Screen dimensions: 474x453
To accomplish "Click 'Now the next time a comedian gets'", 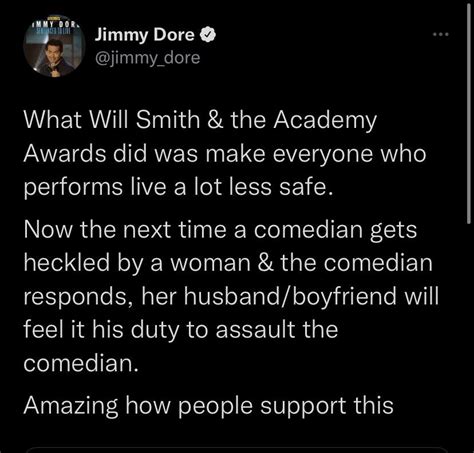I will pos(220,230).
